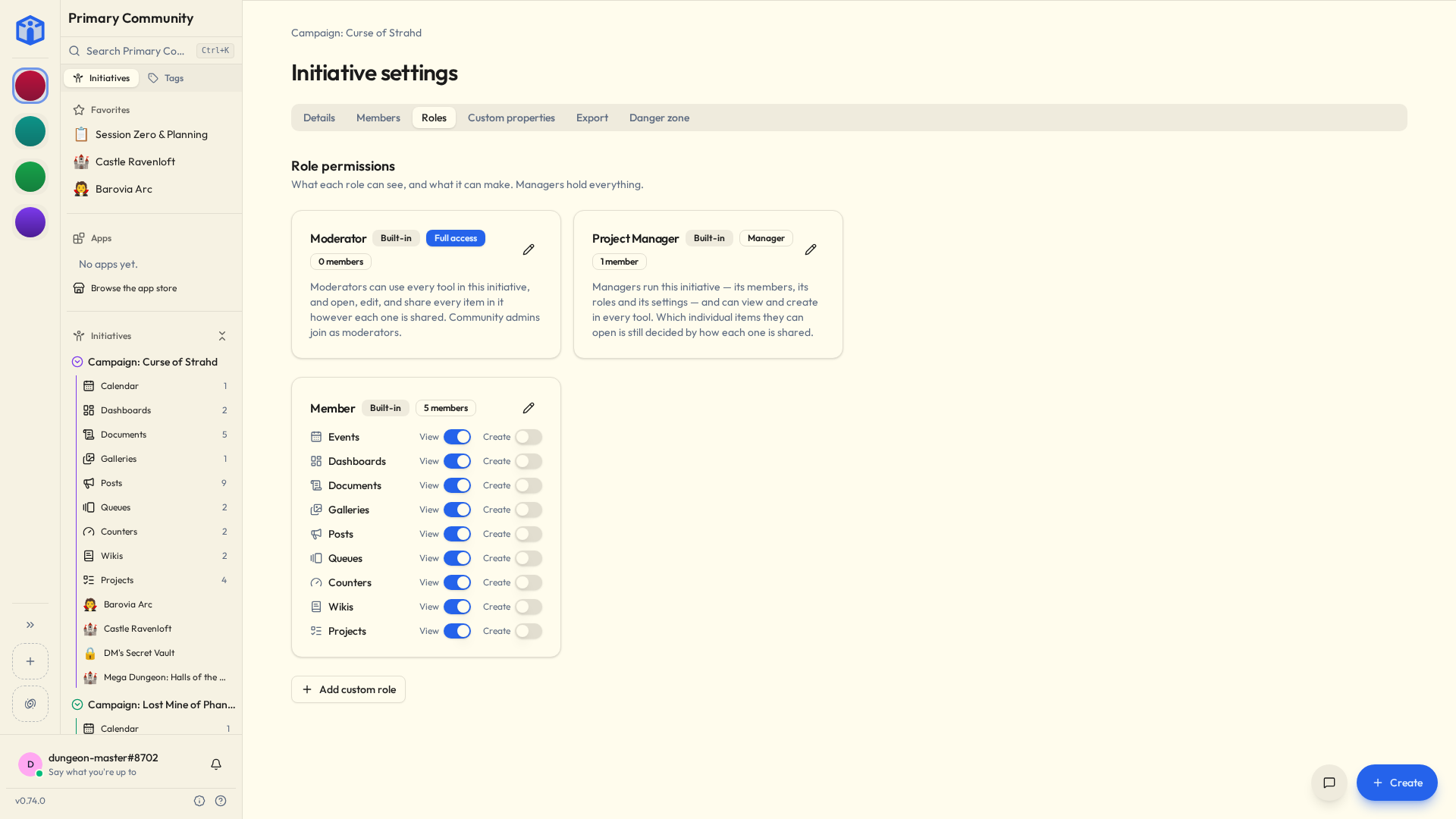Open the chat bubble button
Viewport: 1456px width, 819px height.
[1329, 783]
